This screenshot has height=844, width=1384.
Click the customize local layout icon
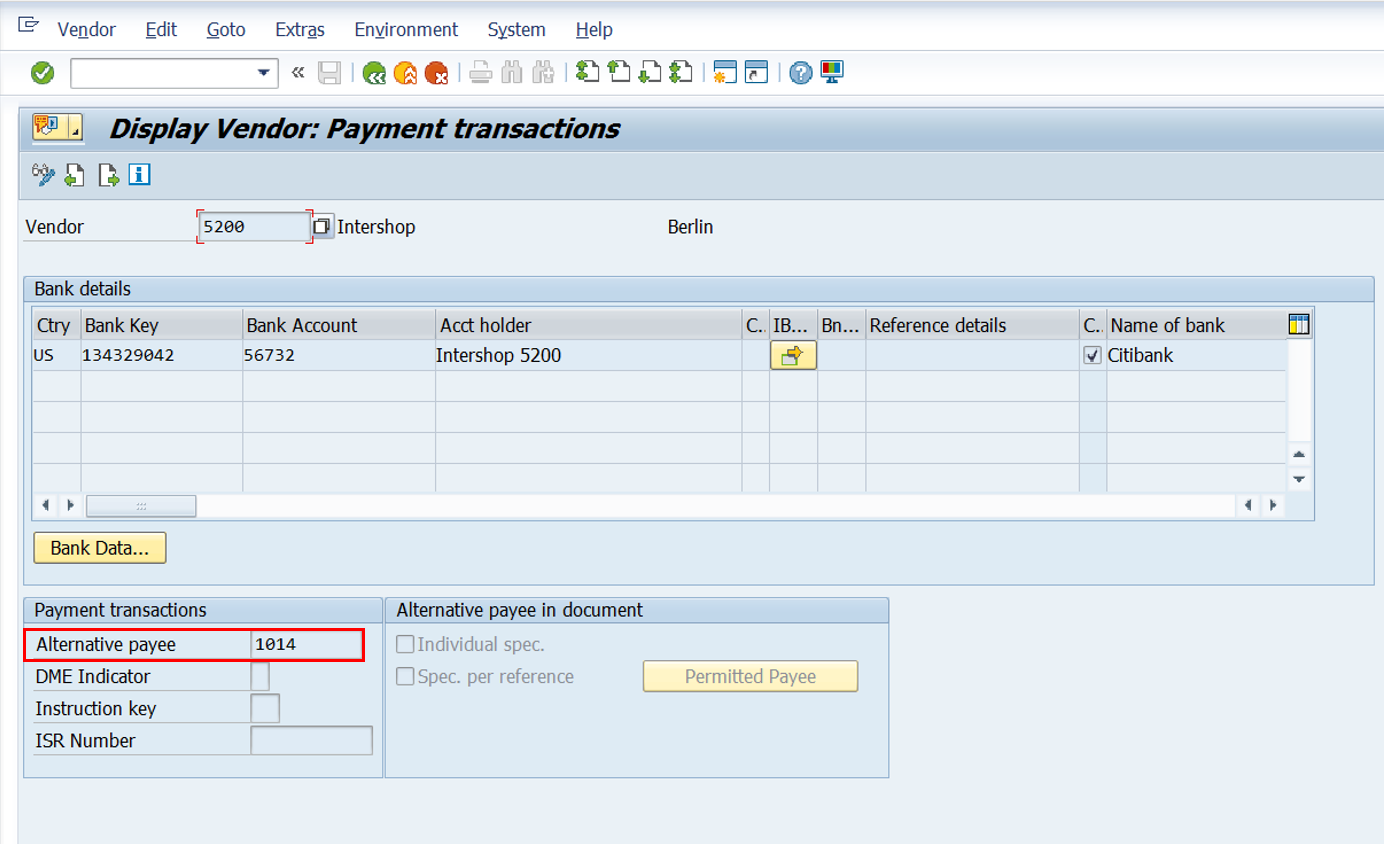coord(831,72)
